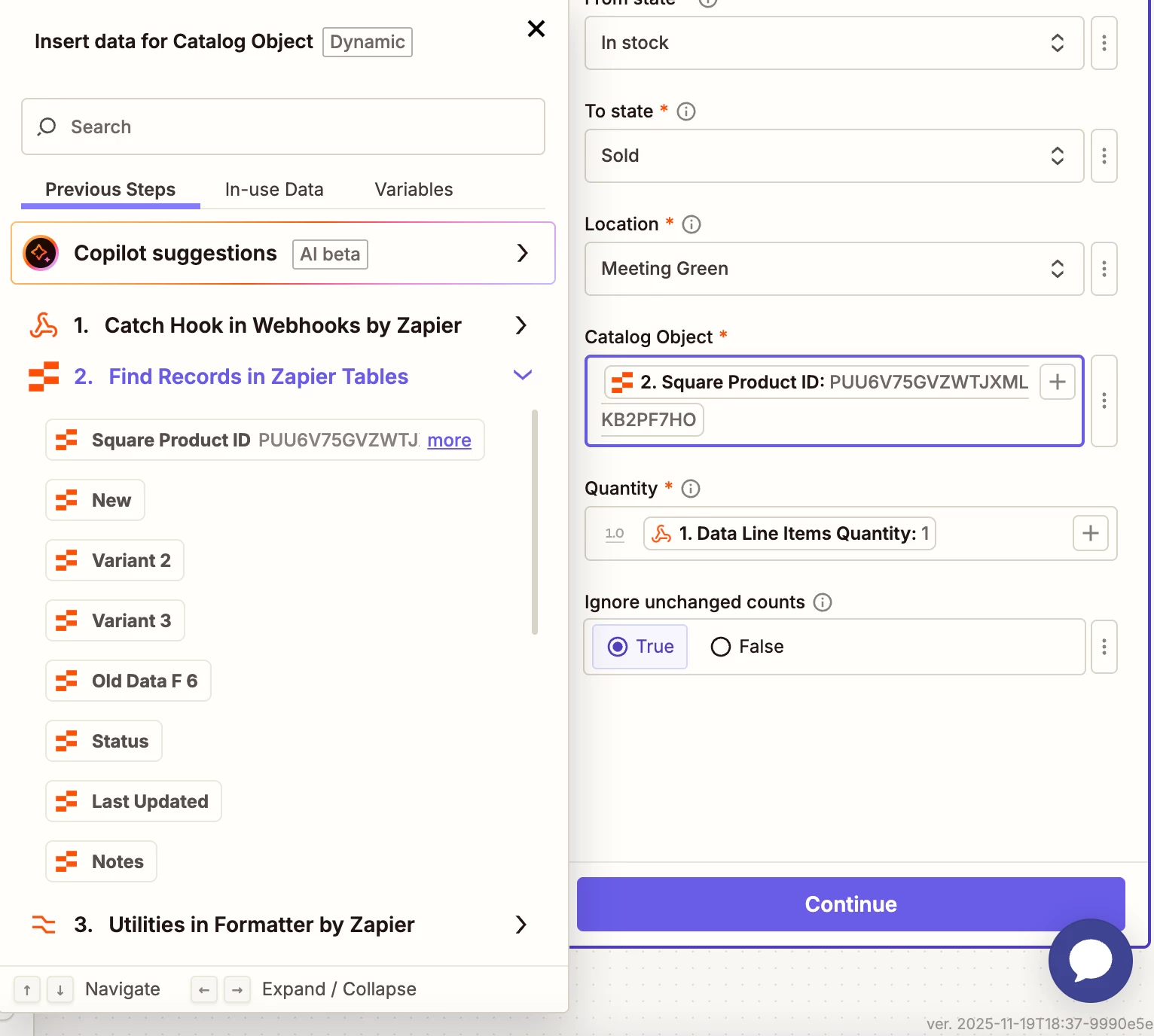Show info tooltip for To state
The height and width of the screenshot is (1036, 1154).
point(686,111)
